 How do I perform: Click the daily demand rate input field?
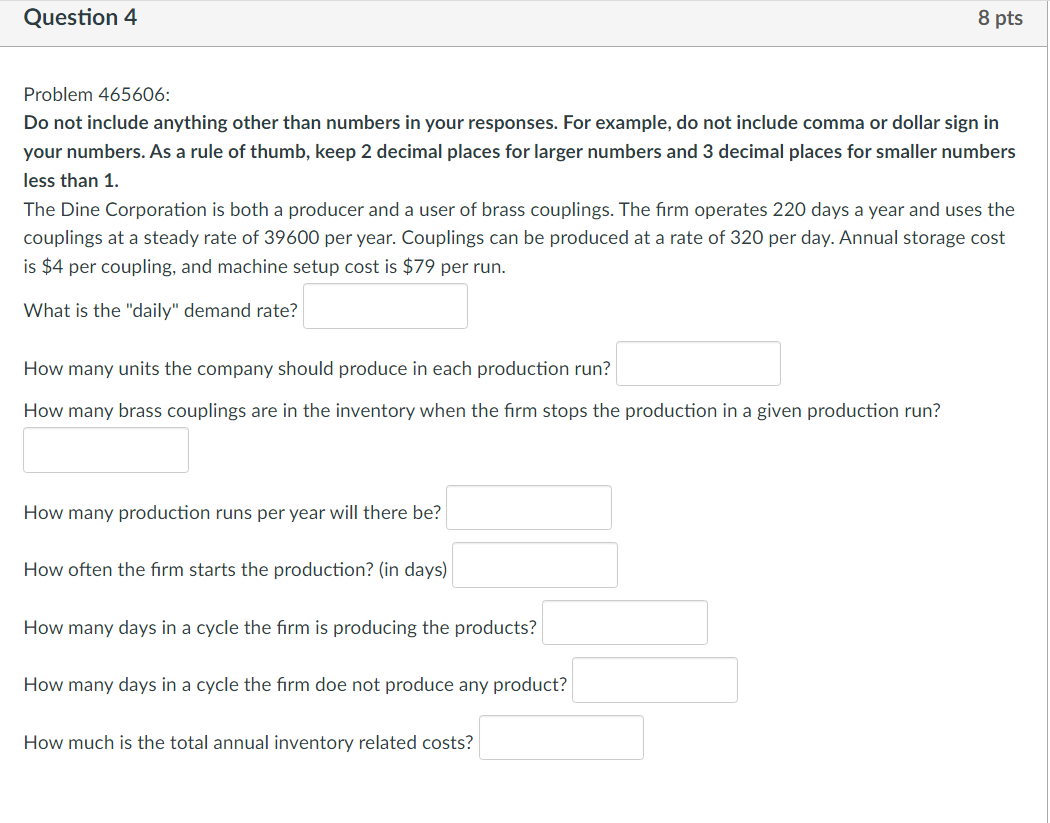click(x=385, y=305)
